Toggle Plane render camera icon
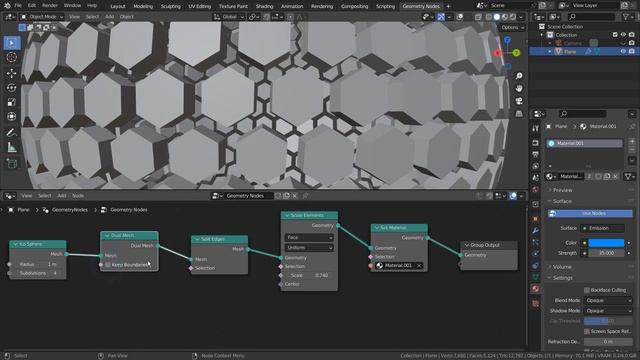 [x=631, y=52]
